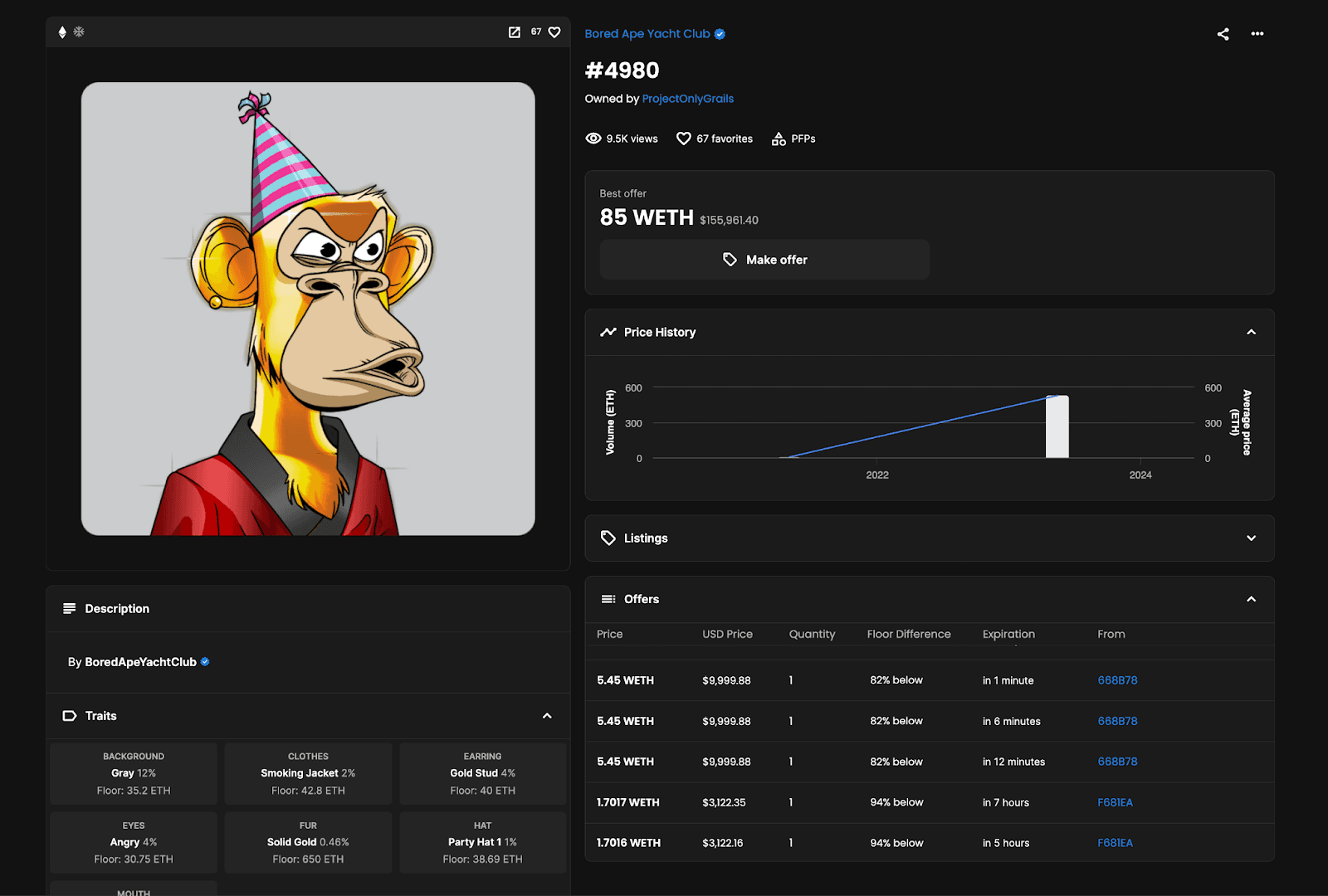Collapse the Price History section
Image resolution: width=1328 pixels, height=896 pixels.
pos(1252,332)
